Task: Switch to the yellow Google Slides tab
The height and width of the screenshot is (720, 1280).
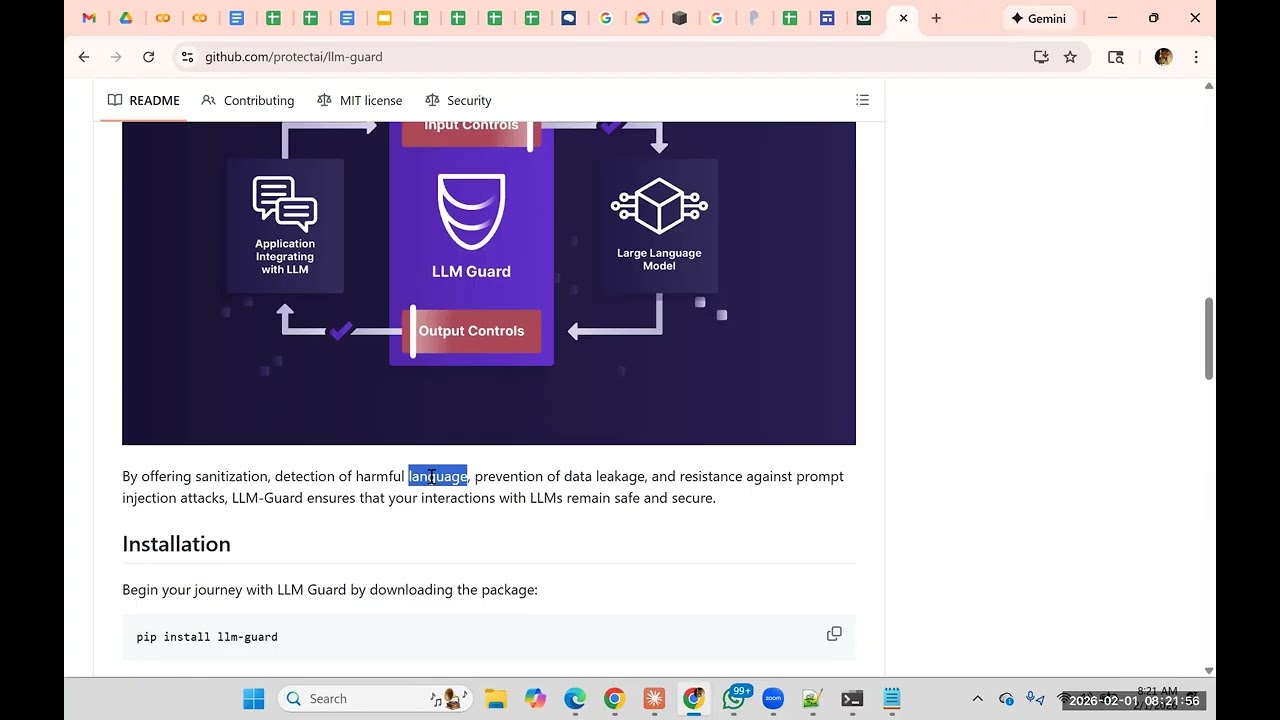Action: tap(384, 18)
